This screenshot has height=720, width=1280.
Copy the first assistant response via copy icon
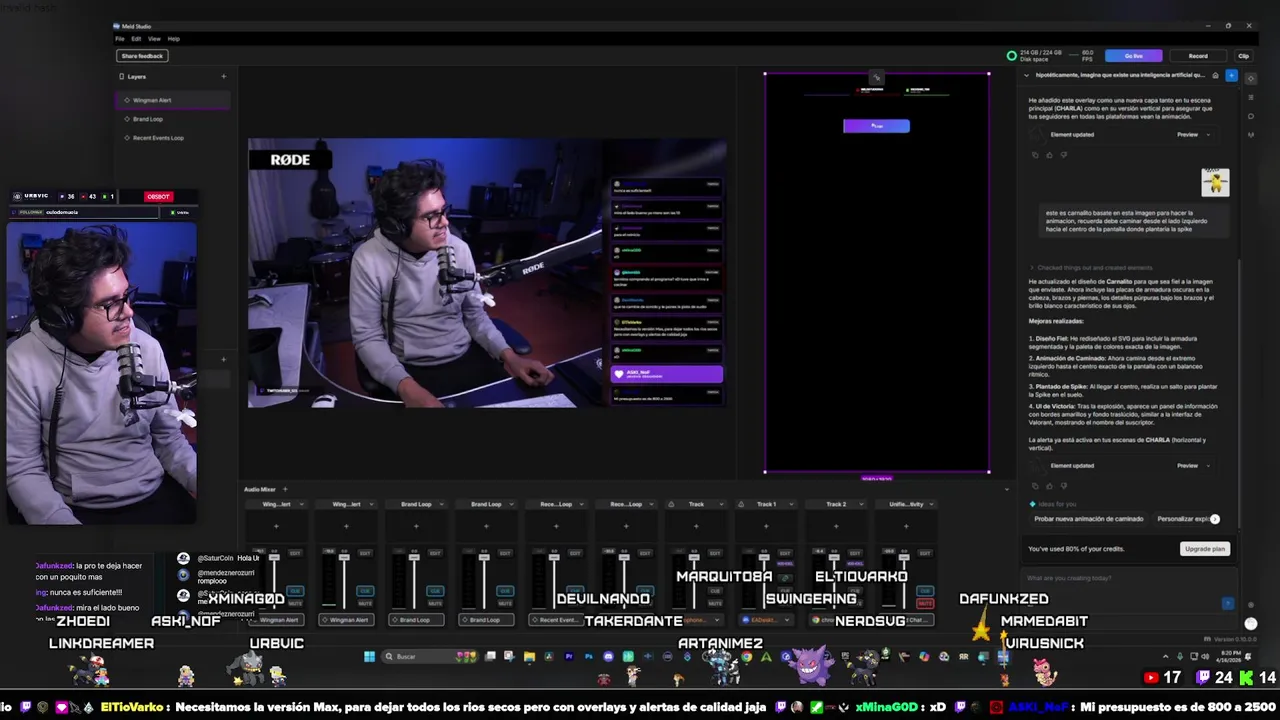pos(1035,155)
